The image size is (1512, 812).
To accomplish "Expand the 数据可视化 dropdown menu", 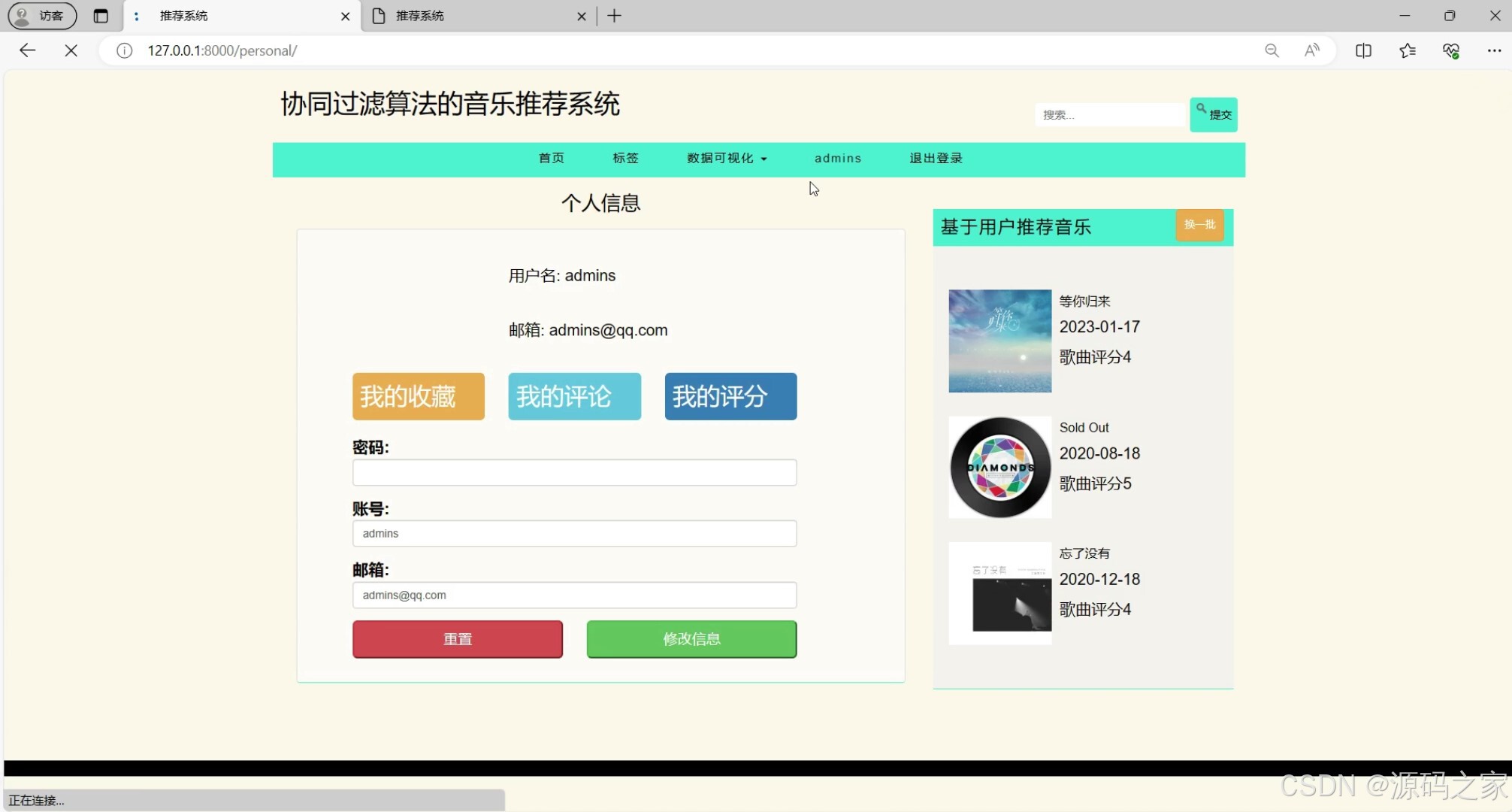I will tap(726, 159).
